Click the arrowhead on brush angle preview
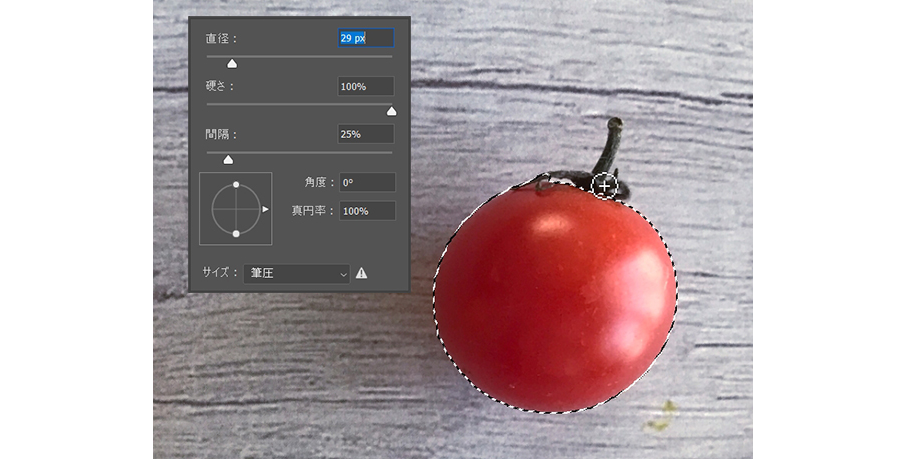The image size is (906, 459). [x=265, y=209]
